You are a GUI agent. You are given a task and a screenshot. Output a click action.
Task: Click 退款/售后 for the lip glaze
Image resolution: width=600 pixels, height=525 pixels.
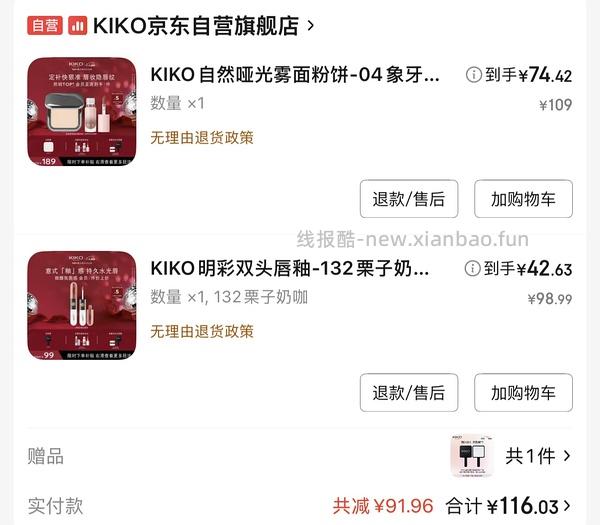tap(409, 393)
